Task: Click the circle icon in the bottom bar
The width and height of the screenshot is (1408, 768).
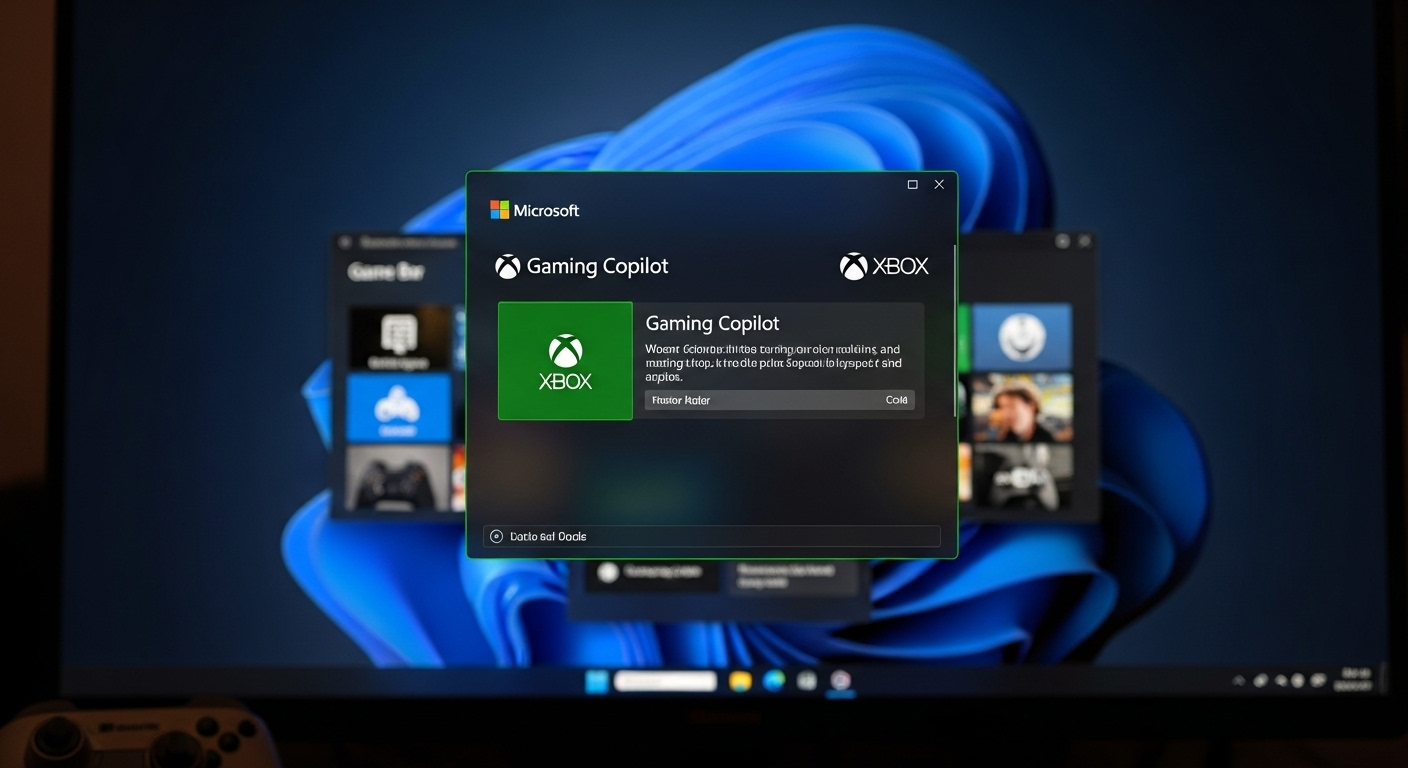Action: pyautogui.click(x=496, y=537)
